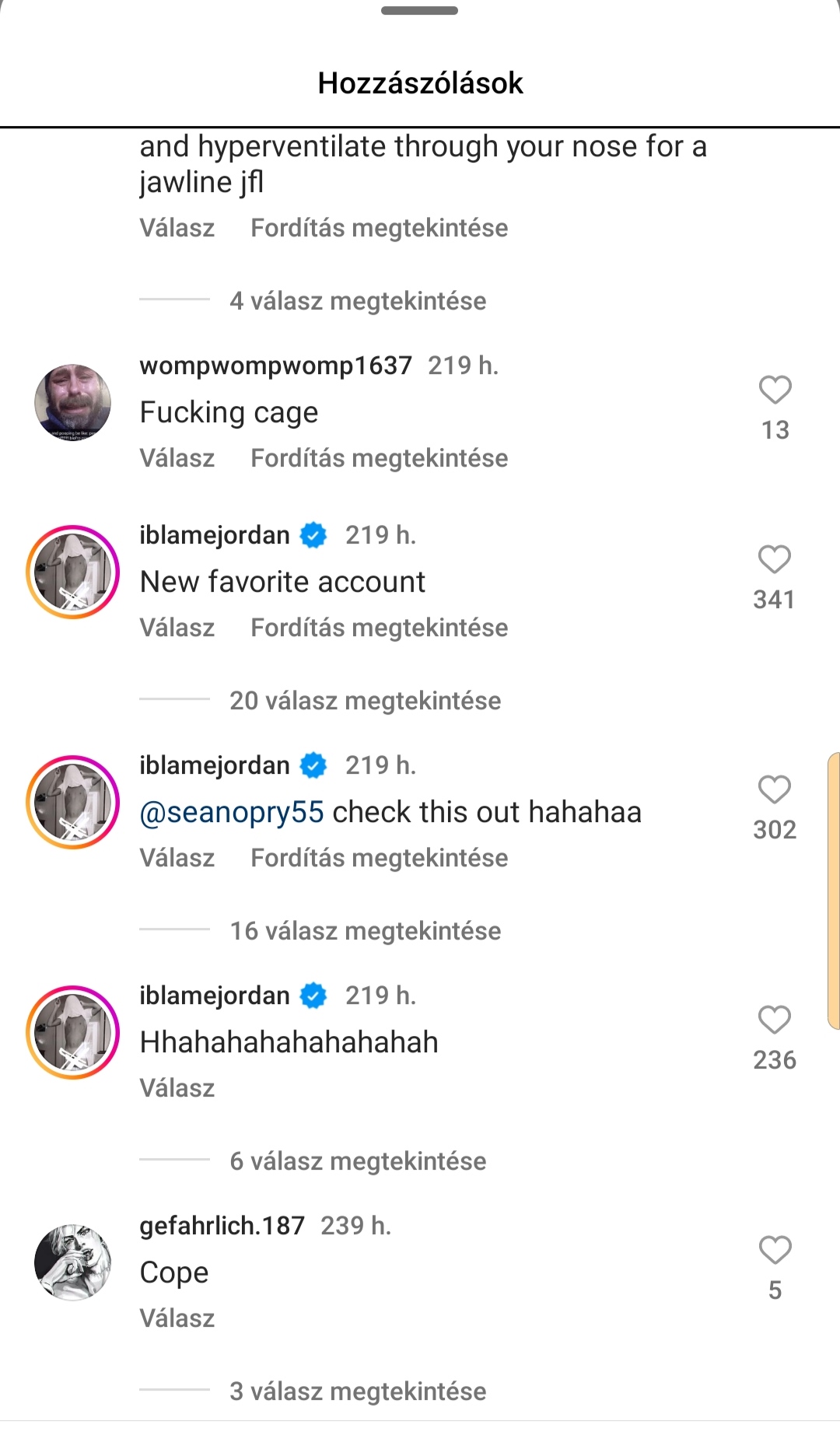Image resolution: width=840 pixels, height=1435 pixels.
Task: Like the "Fucking cage" comment
Action: point(775,390)
